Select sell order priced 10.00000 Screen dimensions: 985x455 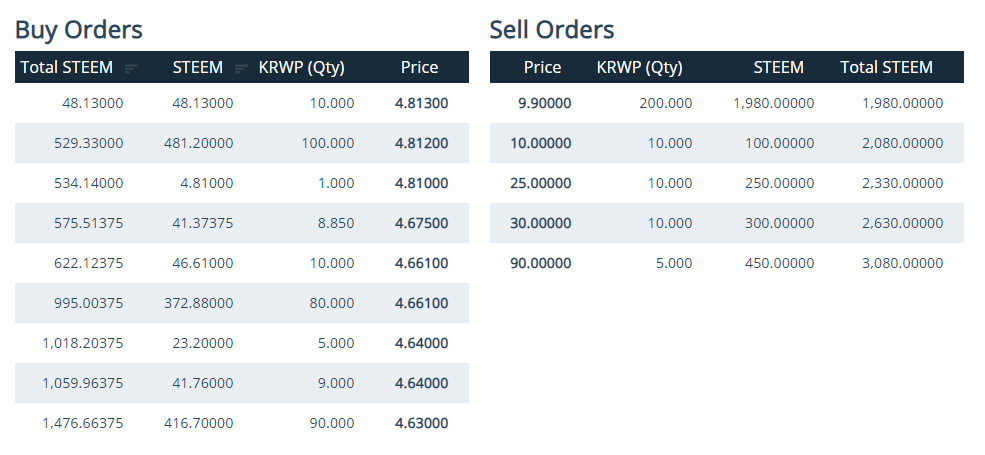click(727, 143)
